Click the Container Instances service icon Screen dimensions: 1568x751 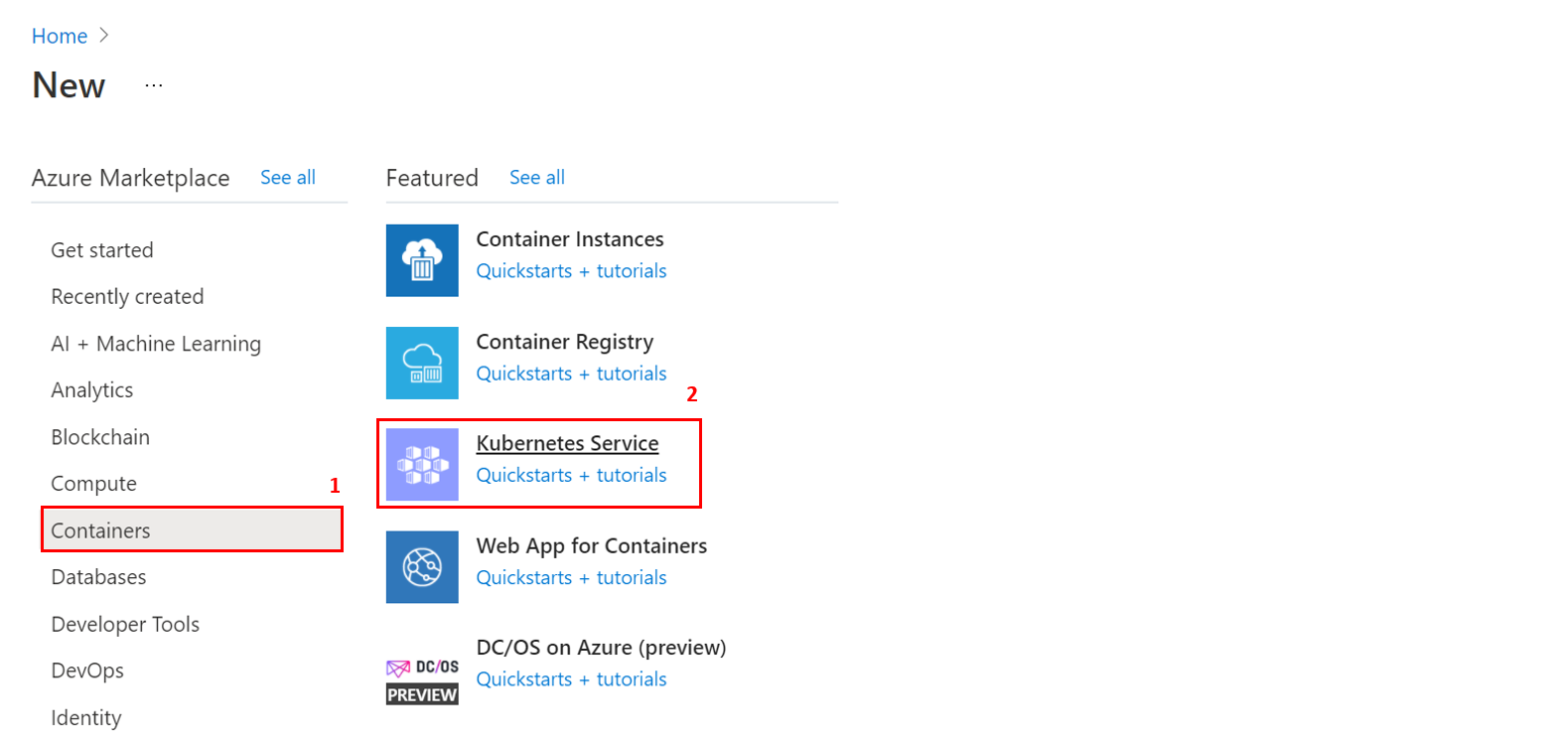(x=422, y=260)
